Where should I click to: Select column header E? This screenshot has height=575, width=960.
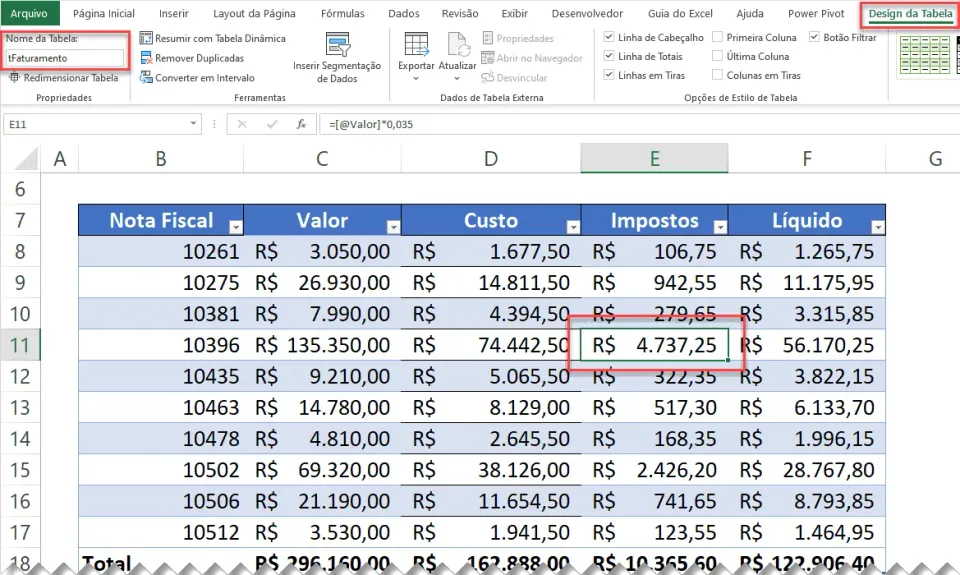pyautogui.click(x=654, y=159)
